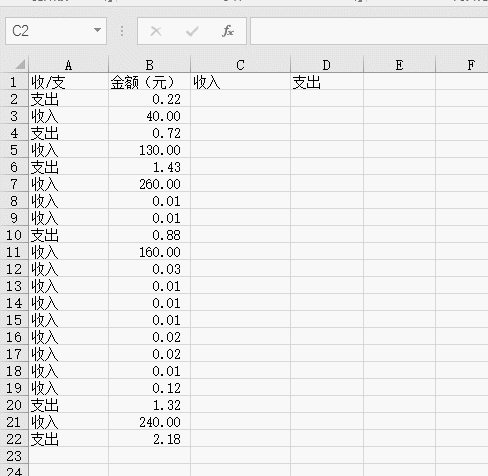Open the Insert Function fx button
This screenshot has width=488, height=476.
(x=228, y=31)
